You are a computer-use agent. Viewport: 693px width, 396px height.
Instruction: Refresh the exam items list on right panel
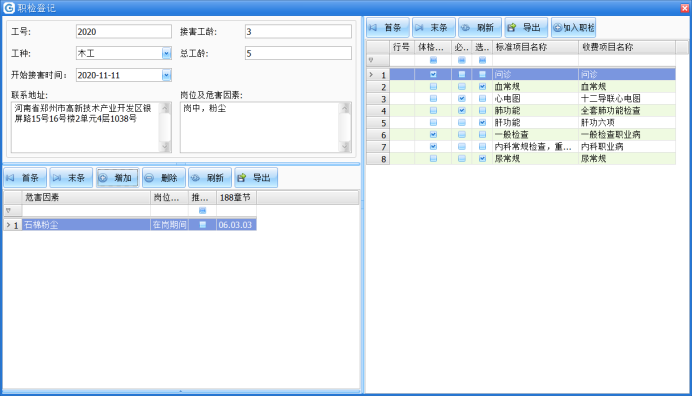(x=480, y=28)
